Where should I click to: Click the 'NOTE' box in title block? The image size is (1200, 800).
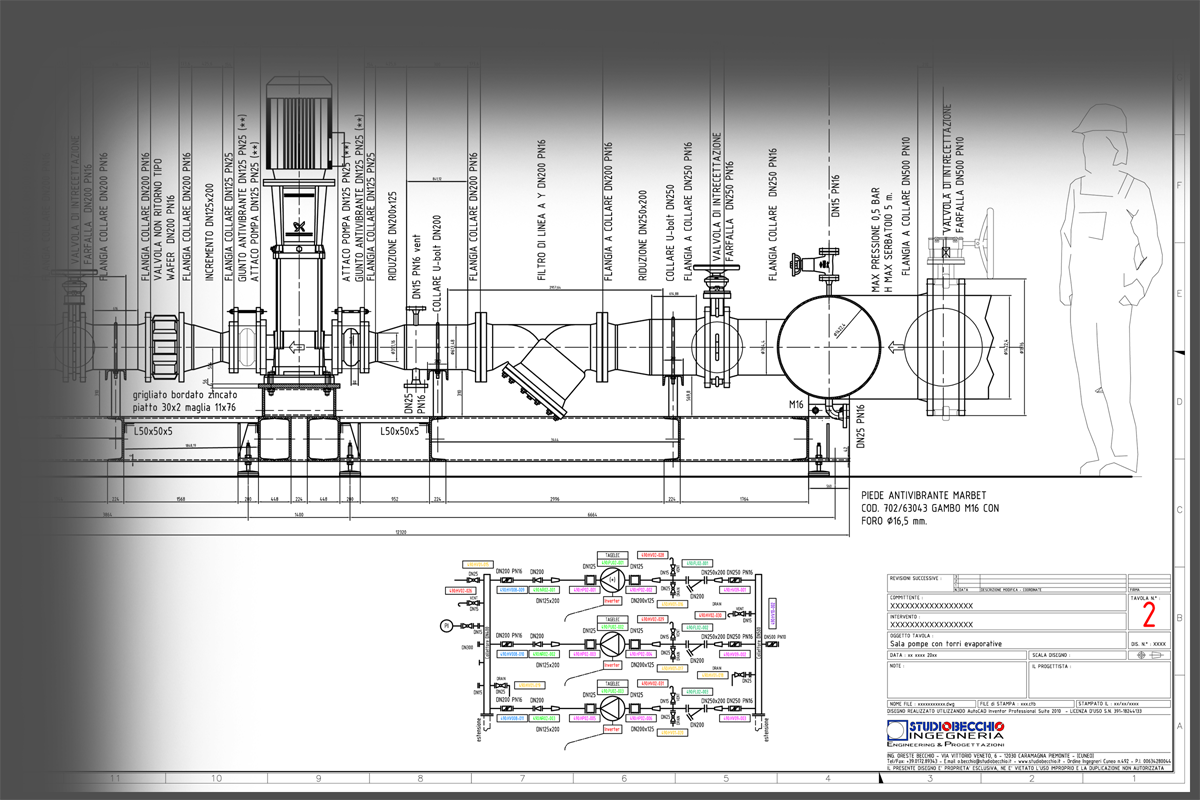[x=956, y=680]
